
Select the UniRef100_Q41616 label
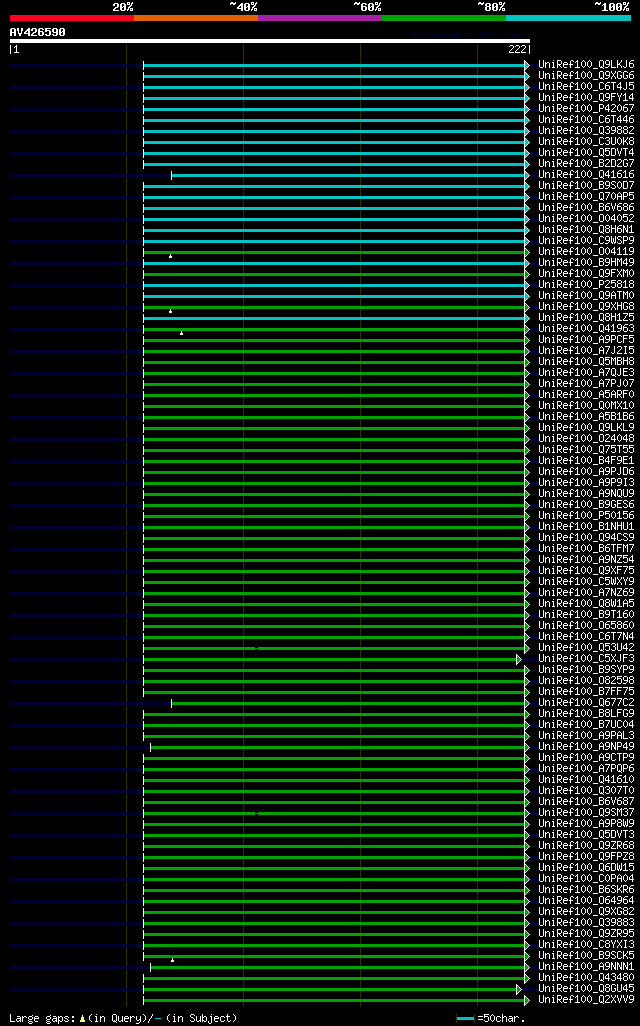tap(586, 175)
